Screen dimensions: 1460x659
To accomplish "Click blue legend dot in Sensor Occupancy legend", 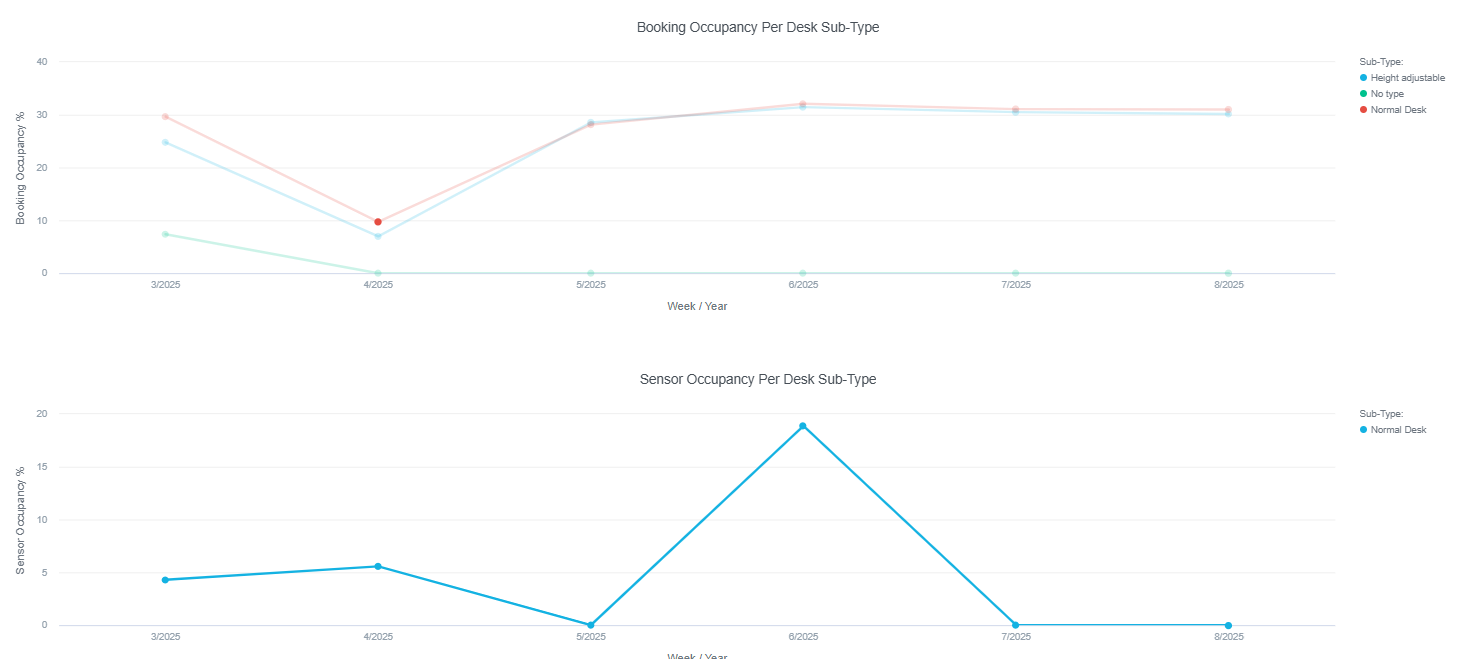I will pyautogui.click(x=1363, y=430).
